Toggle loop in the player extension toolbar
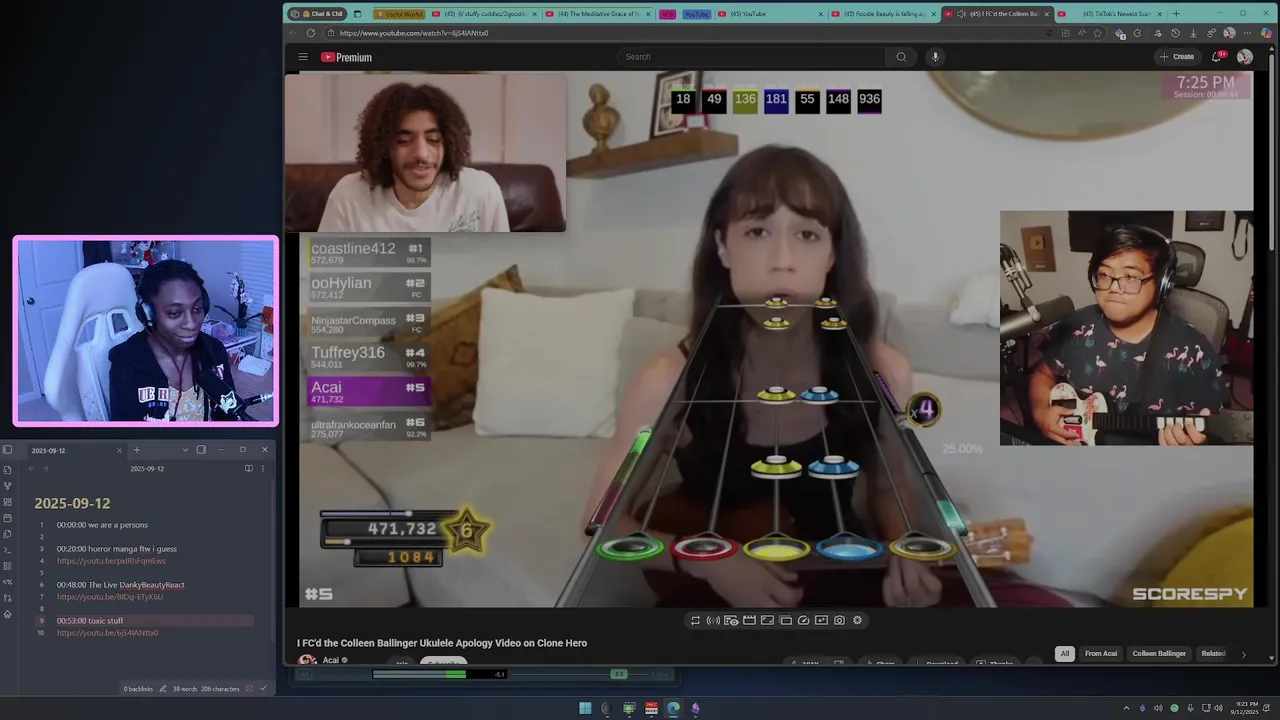Viewport: 1280px width, 720px height. coord(695,620)
